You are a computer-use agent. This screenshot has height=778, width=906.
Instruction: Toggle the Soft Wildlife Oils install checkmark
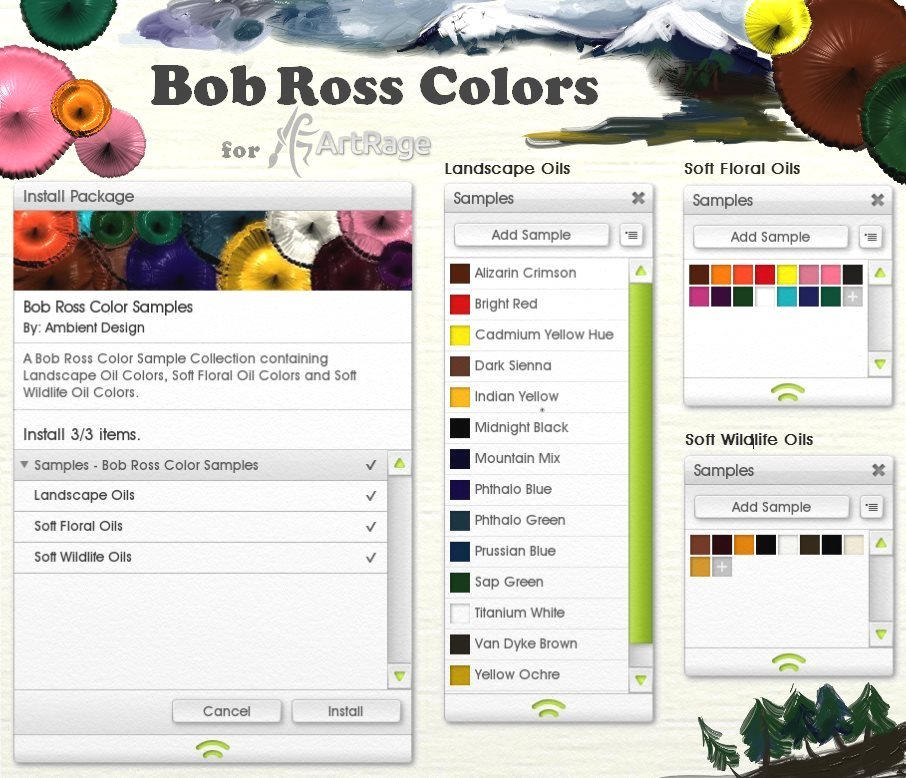(x=371, y=558)
